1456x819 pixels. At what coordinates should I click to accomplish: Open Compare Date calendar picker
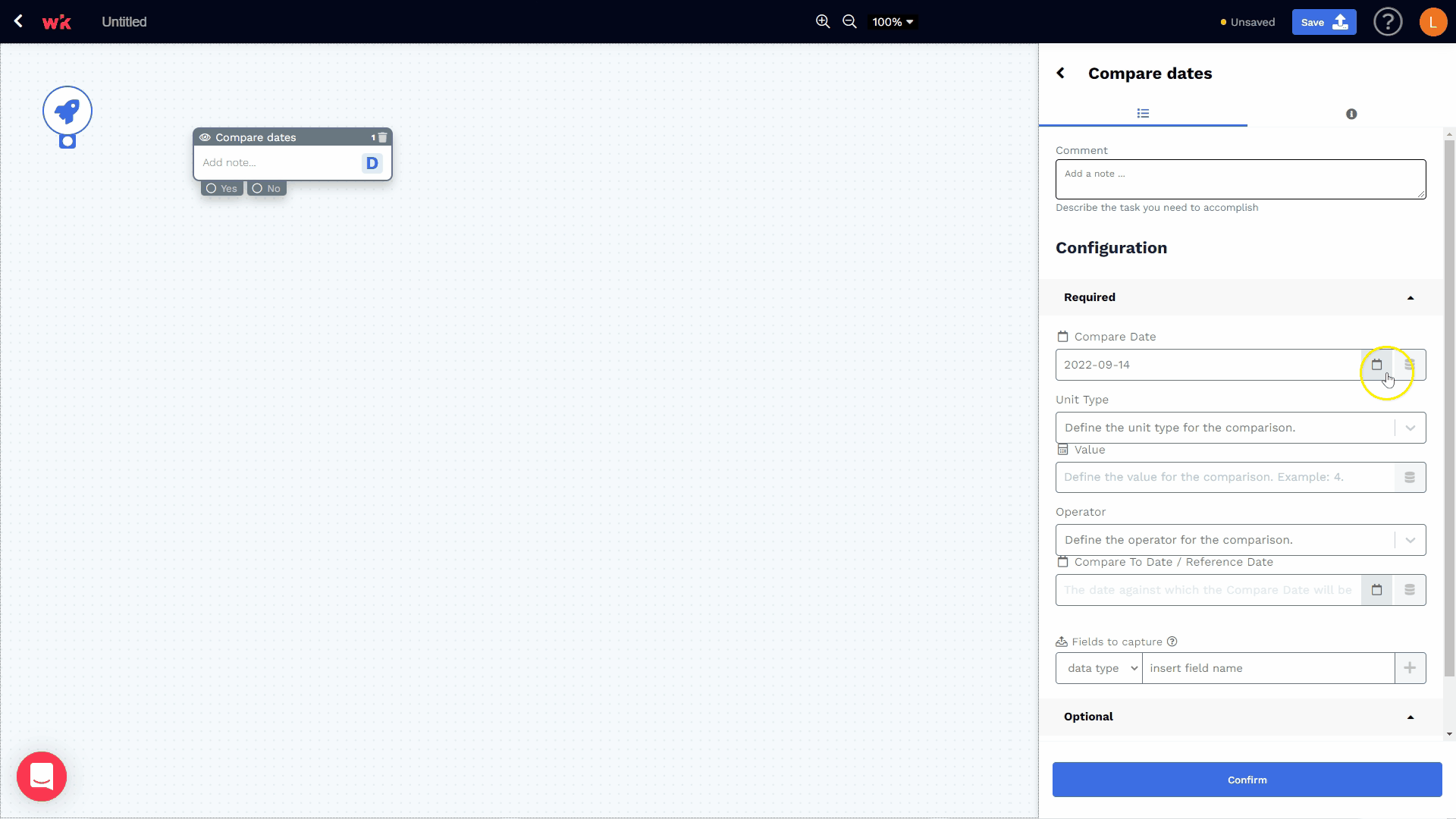coord(1376,365)
